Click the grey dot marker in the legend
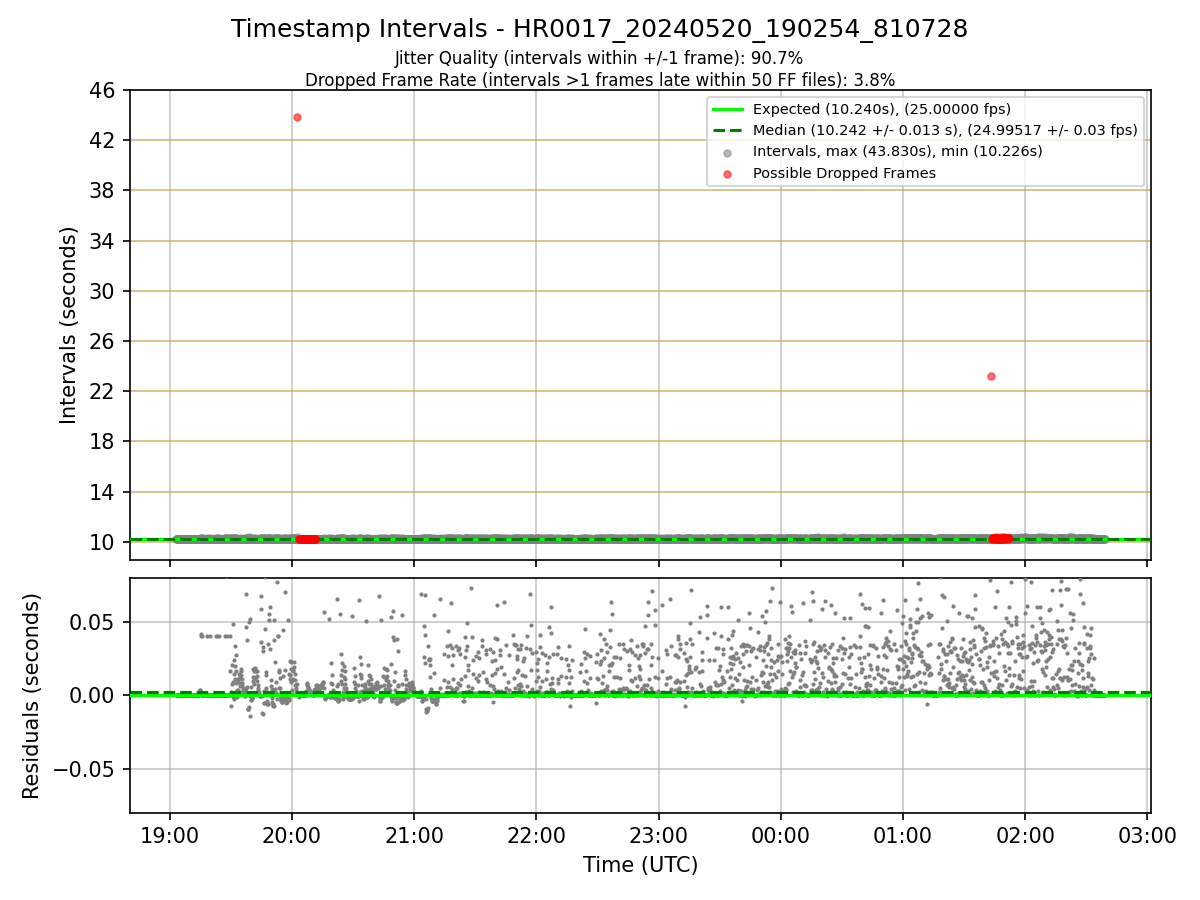 (x=727, y=152)
